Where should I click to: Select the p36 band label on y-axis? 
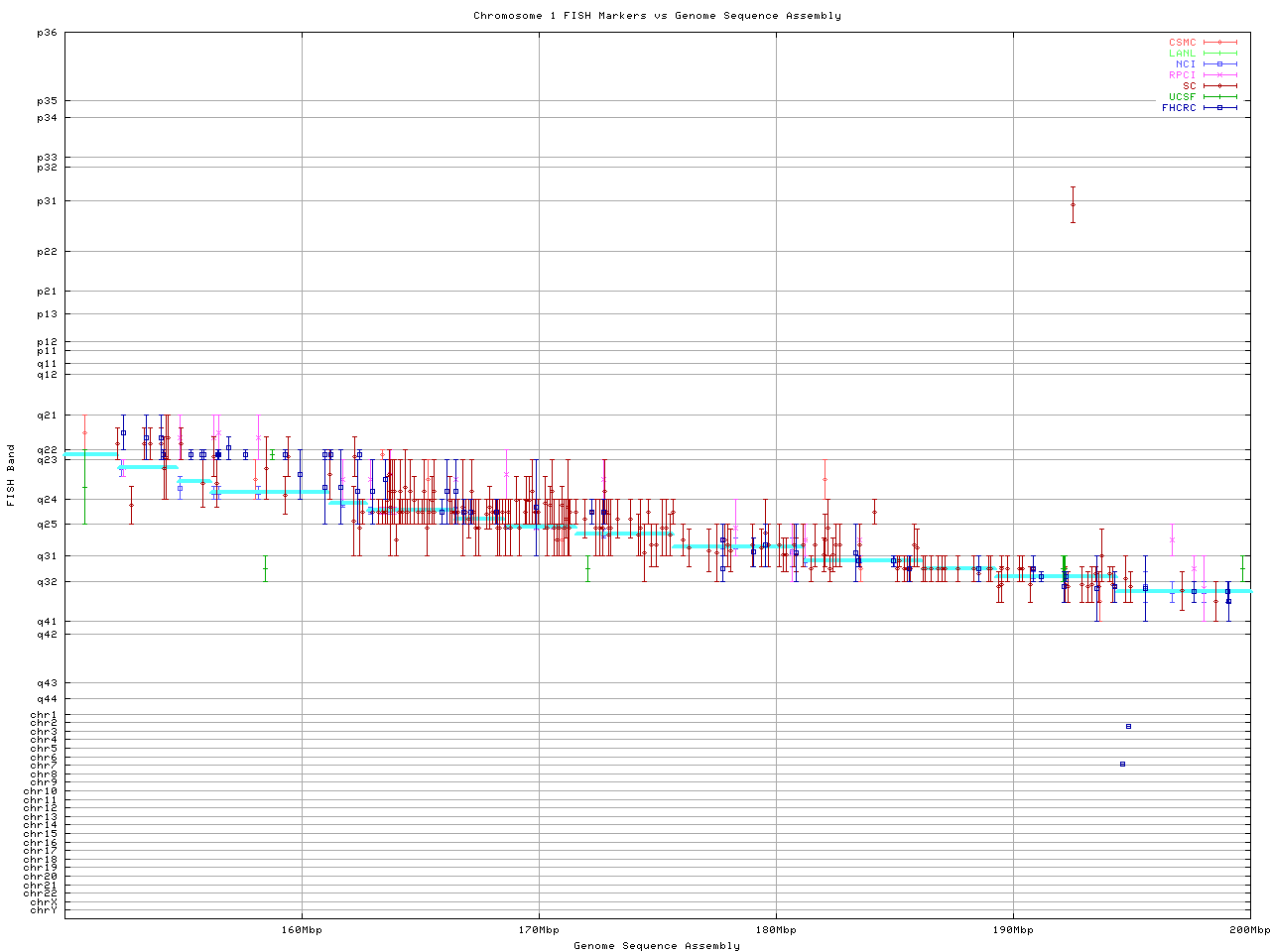point(47,33)
